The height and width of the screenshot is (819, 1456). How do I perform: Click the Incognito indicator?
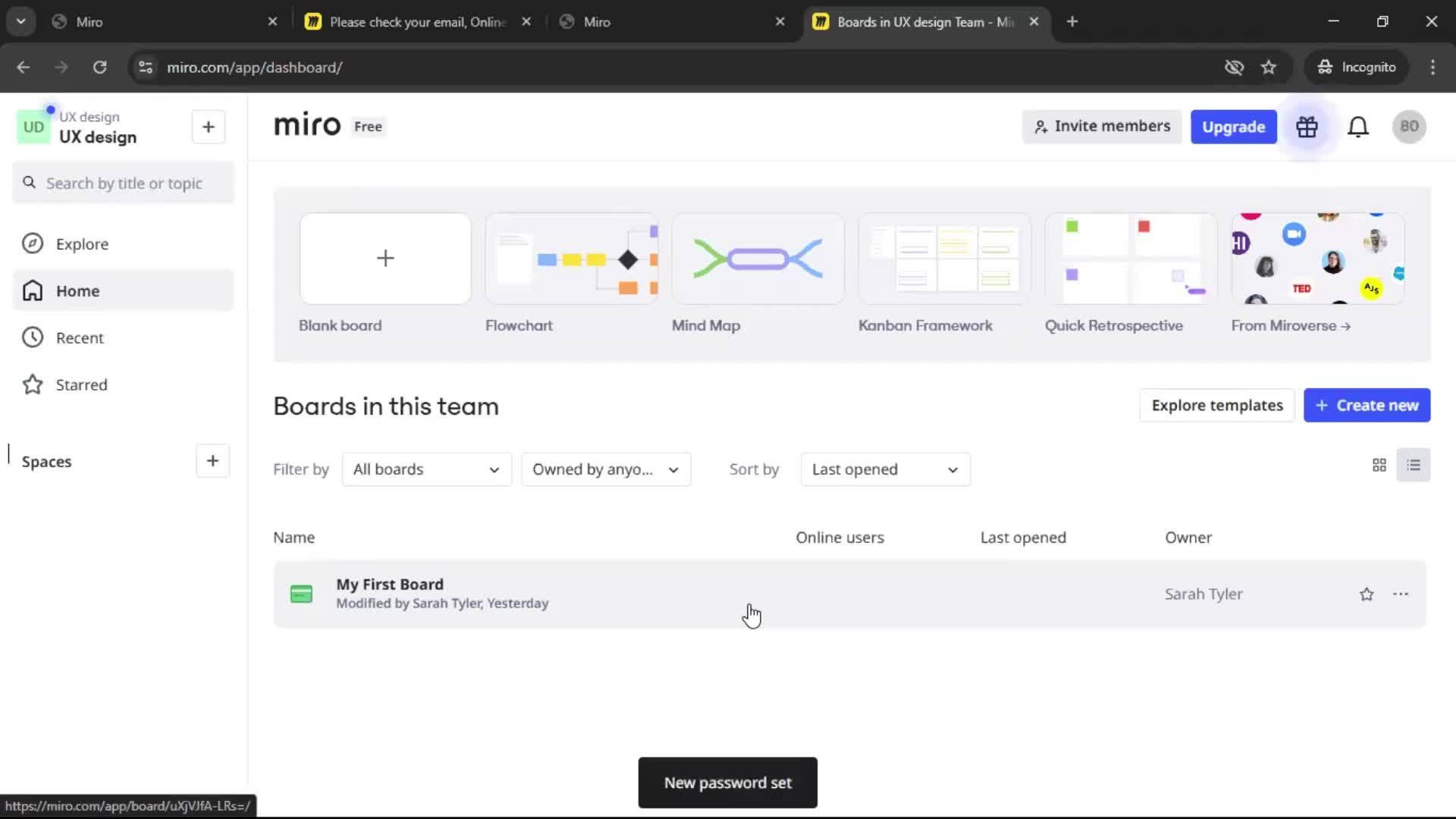point(1356,67)
